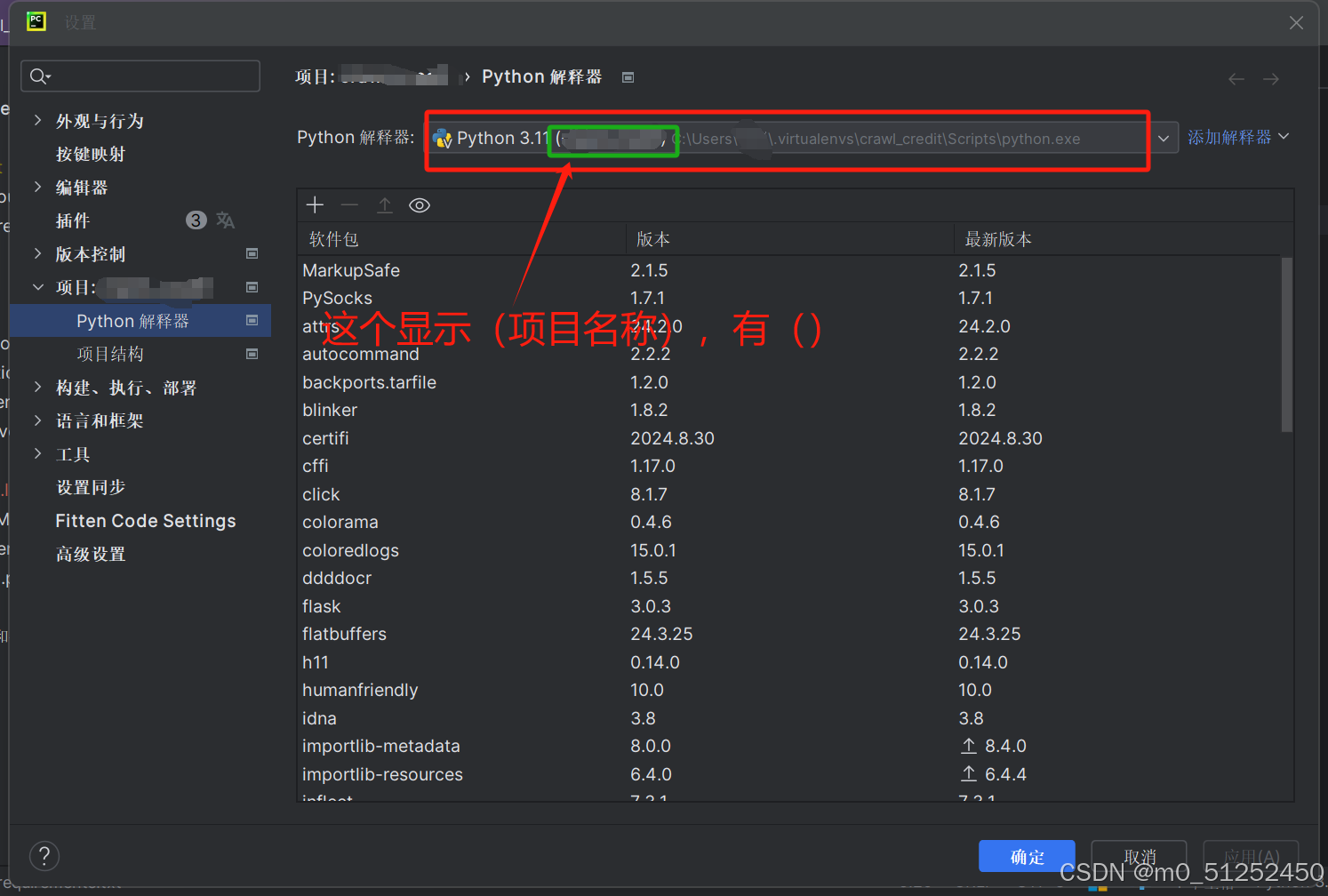This screenshot has height=896, width=1328.
Task: Click project-level icon beside Python 解释器 tree item
Action: 252,320
